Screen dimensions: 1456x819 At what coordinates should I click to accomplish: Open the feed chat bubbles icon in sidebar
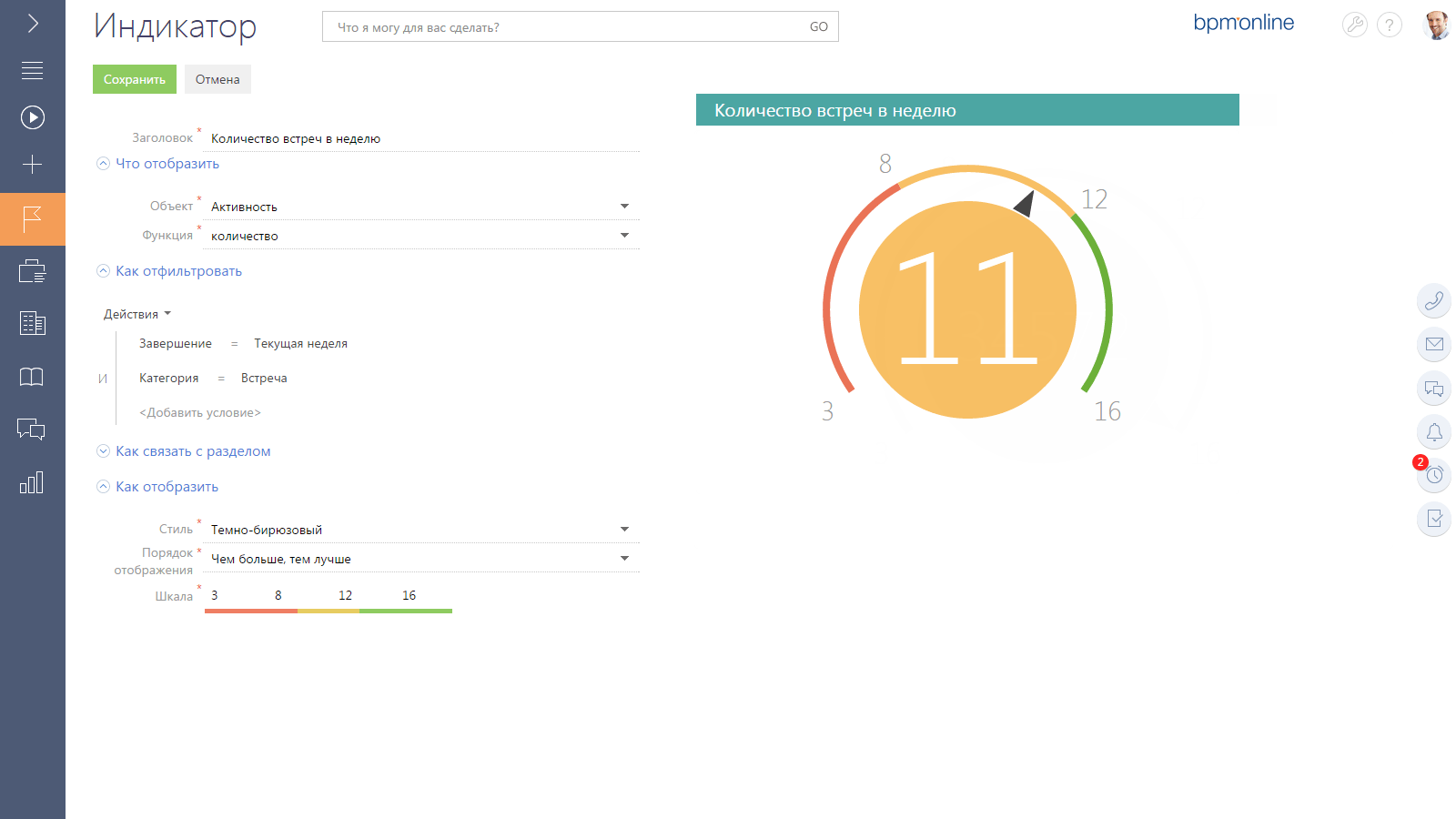[33, 430]
